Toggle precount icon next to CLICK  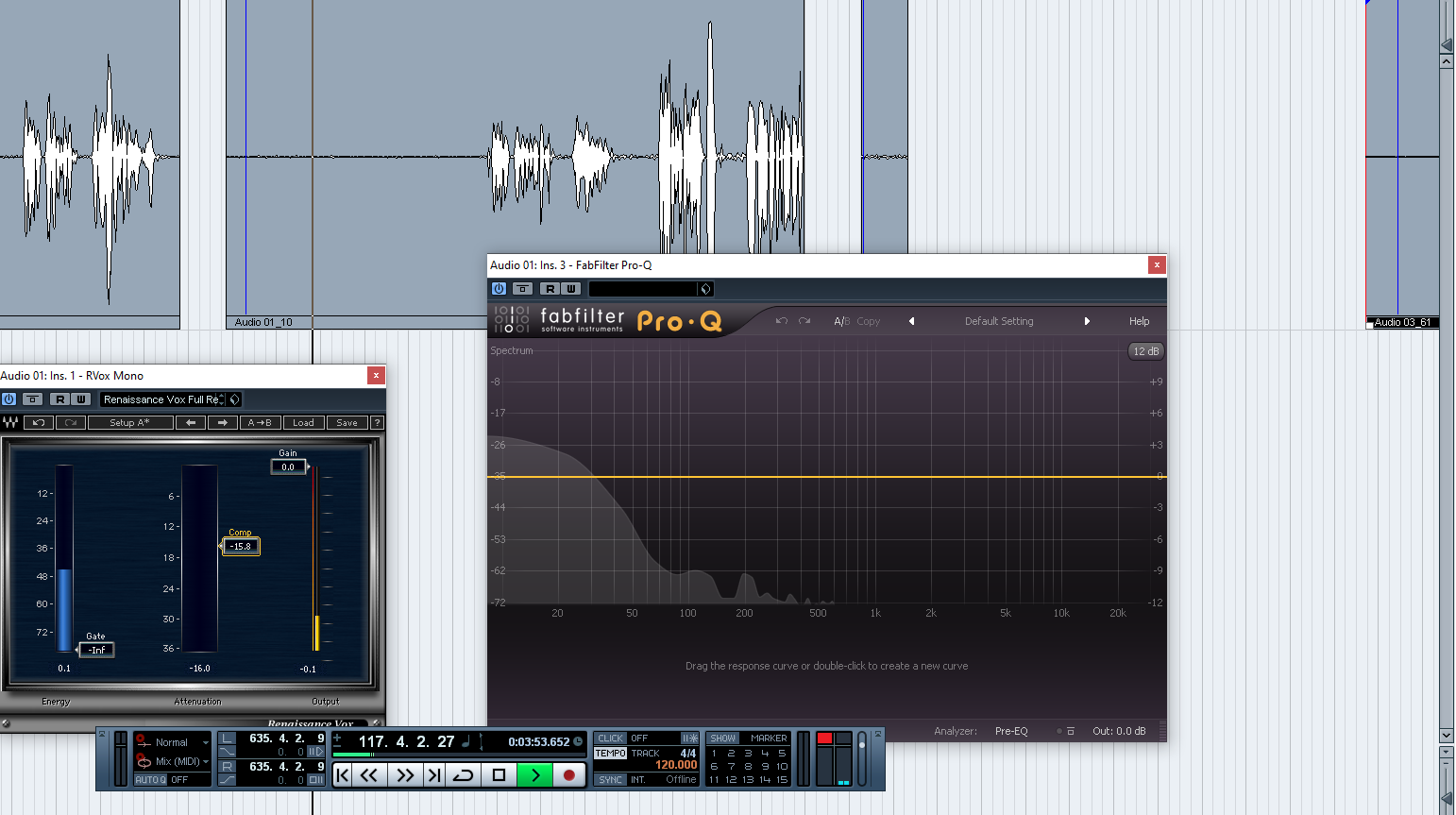[690, 739]
